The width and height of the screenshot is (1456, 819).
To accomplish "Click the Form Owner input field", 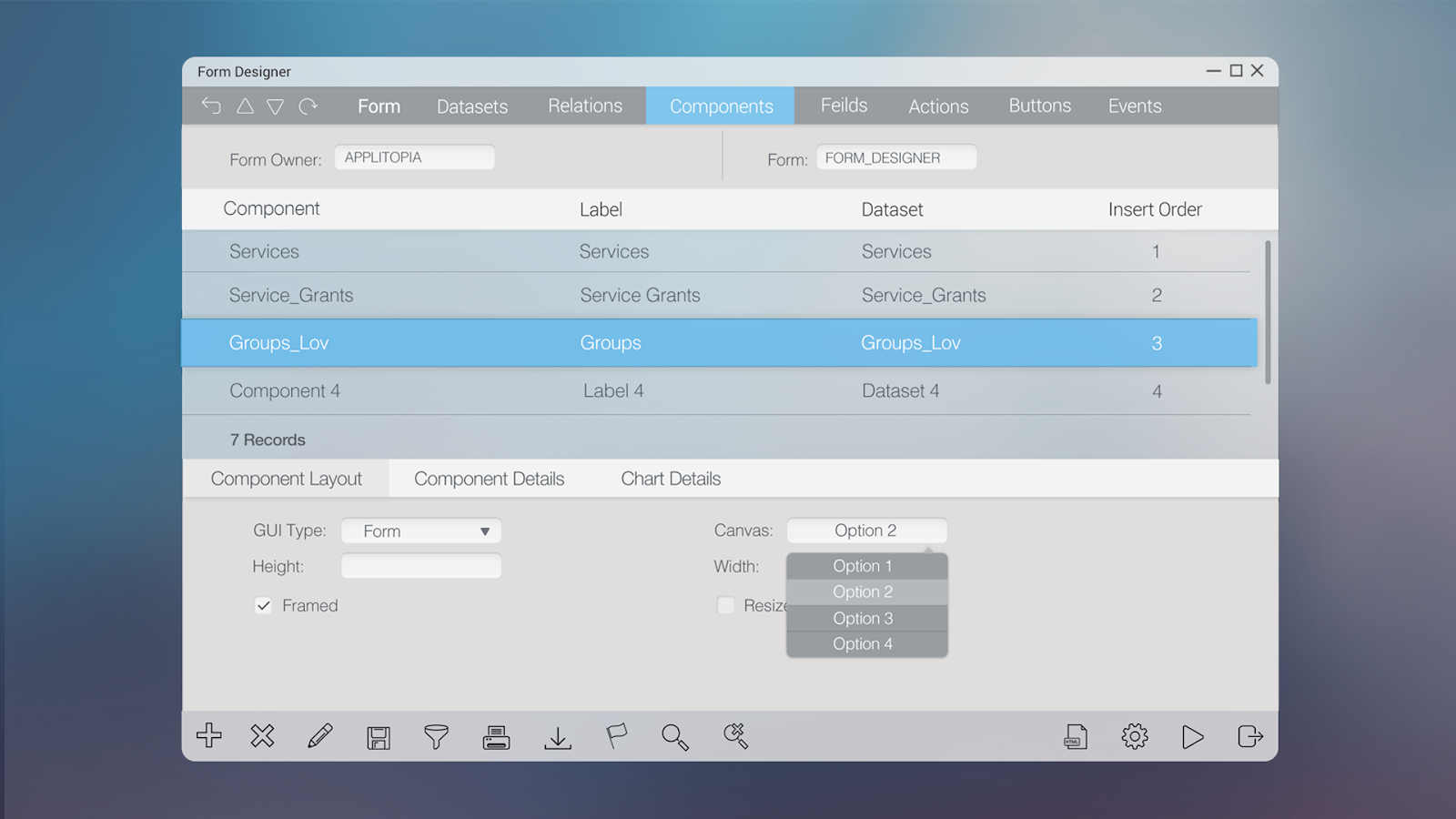I will tap(415, 157).
